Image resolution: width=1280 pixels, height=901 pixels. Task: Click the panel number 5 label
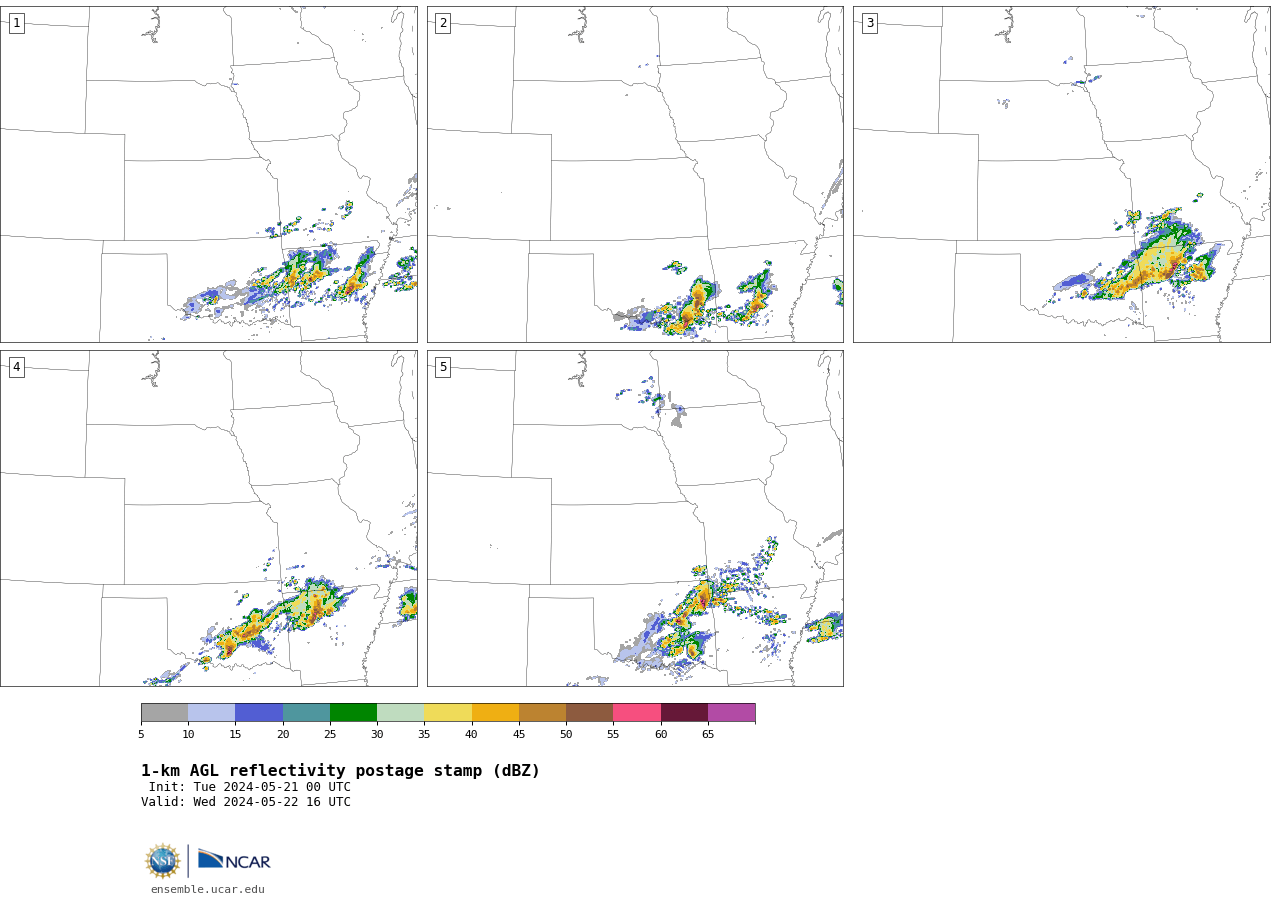443,367
